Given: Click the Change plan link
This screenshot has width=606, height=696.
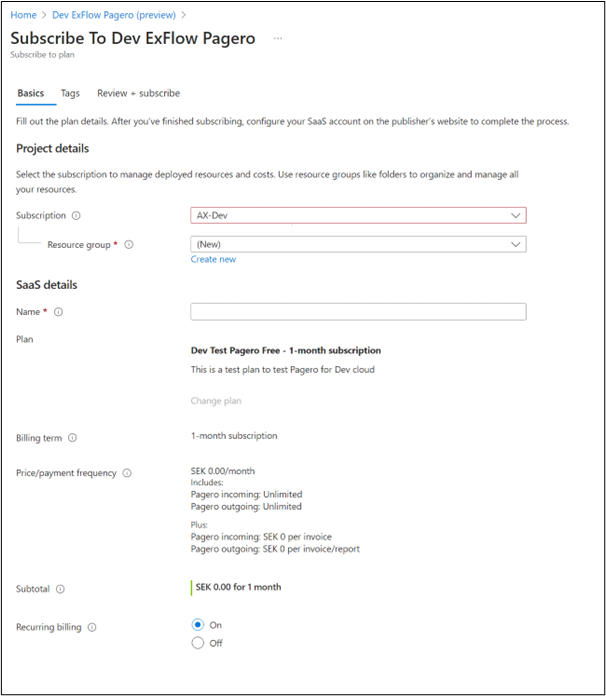Looking at the screenshot, I should (216, 401).
